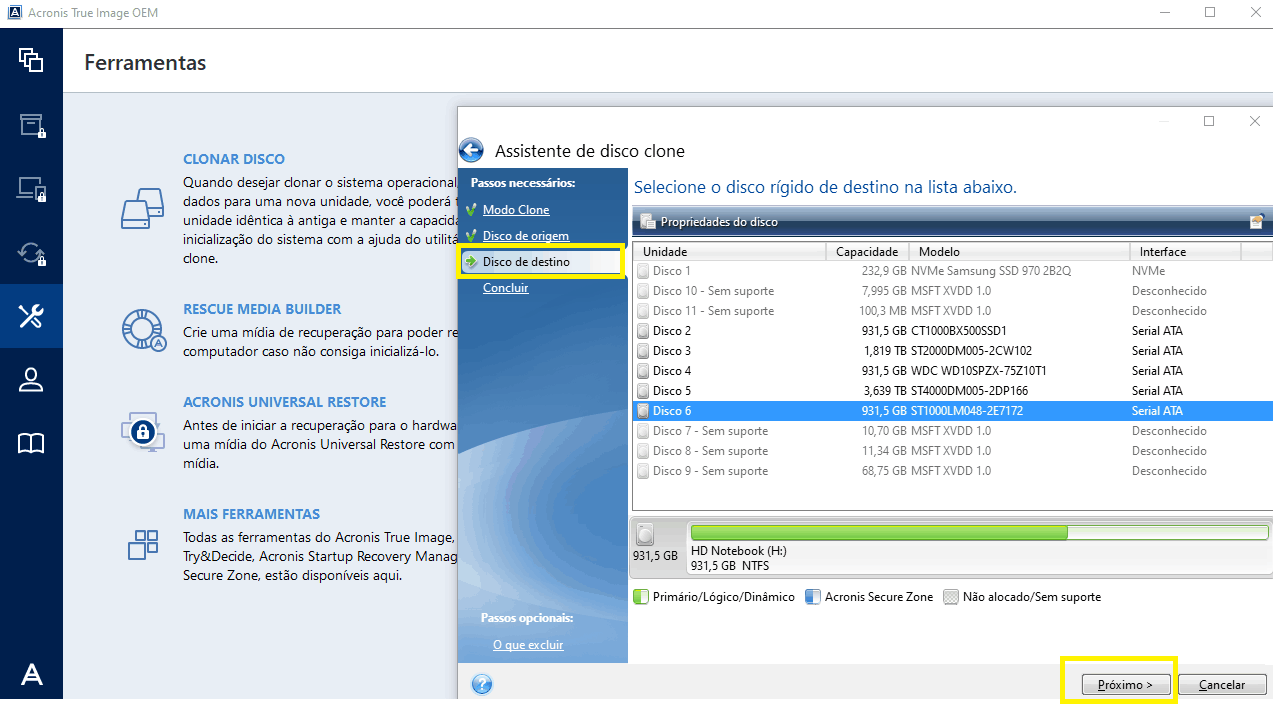Image resolution: width=1274 pixels, height=708 pixels.
Task: Select Disco 1 NVMe Samsung row
Action: (952, 271)
